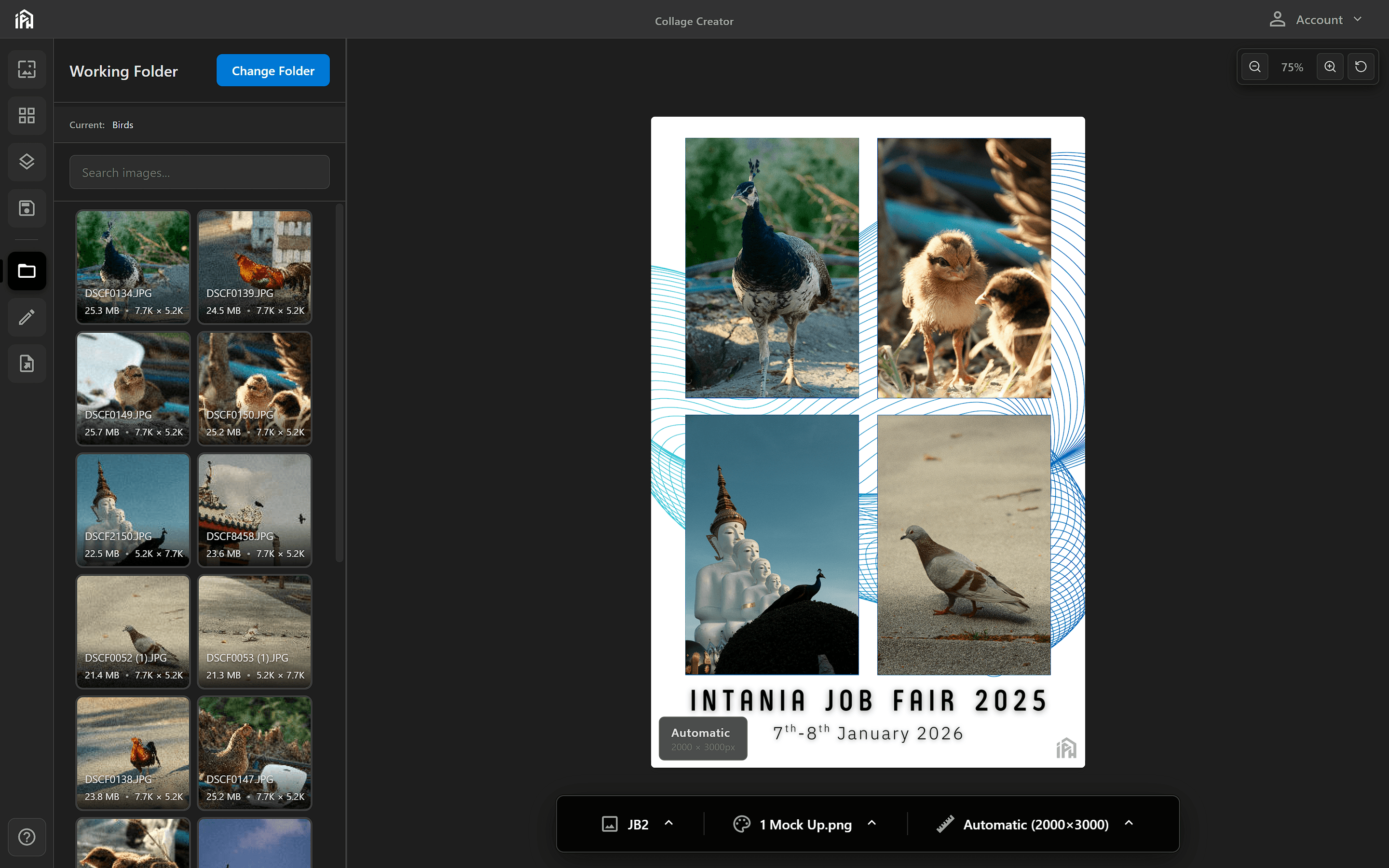Click the image list scrollbar

click(x=339, y=383)
